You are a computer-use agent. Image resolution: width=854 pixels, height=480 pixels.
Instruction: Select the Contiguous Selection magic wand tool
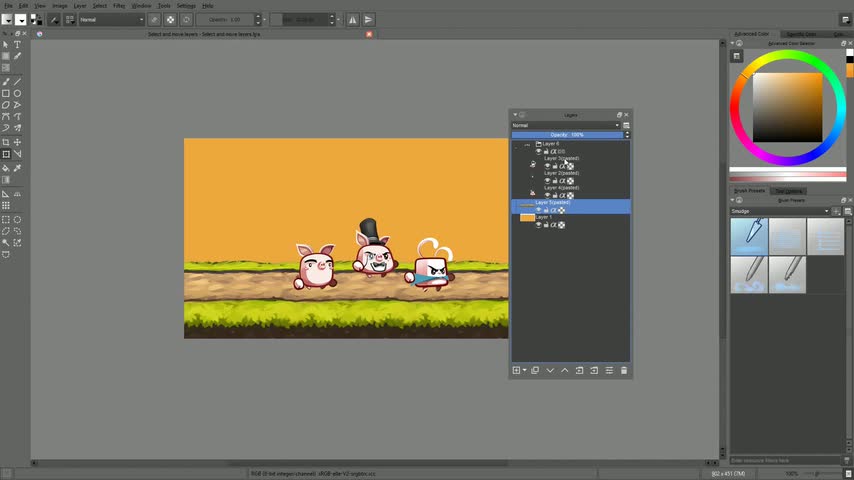[x=5, y=243]
